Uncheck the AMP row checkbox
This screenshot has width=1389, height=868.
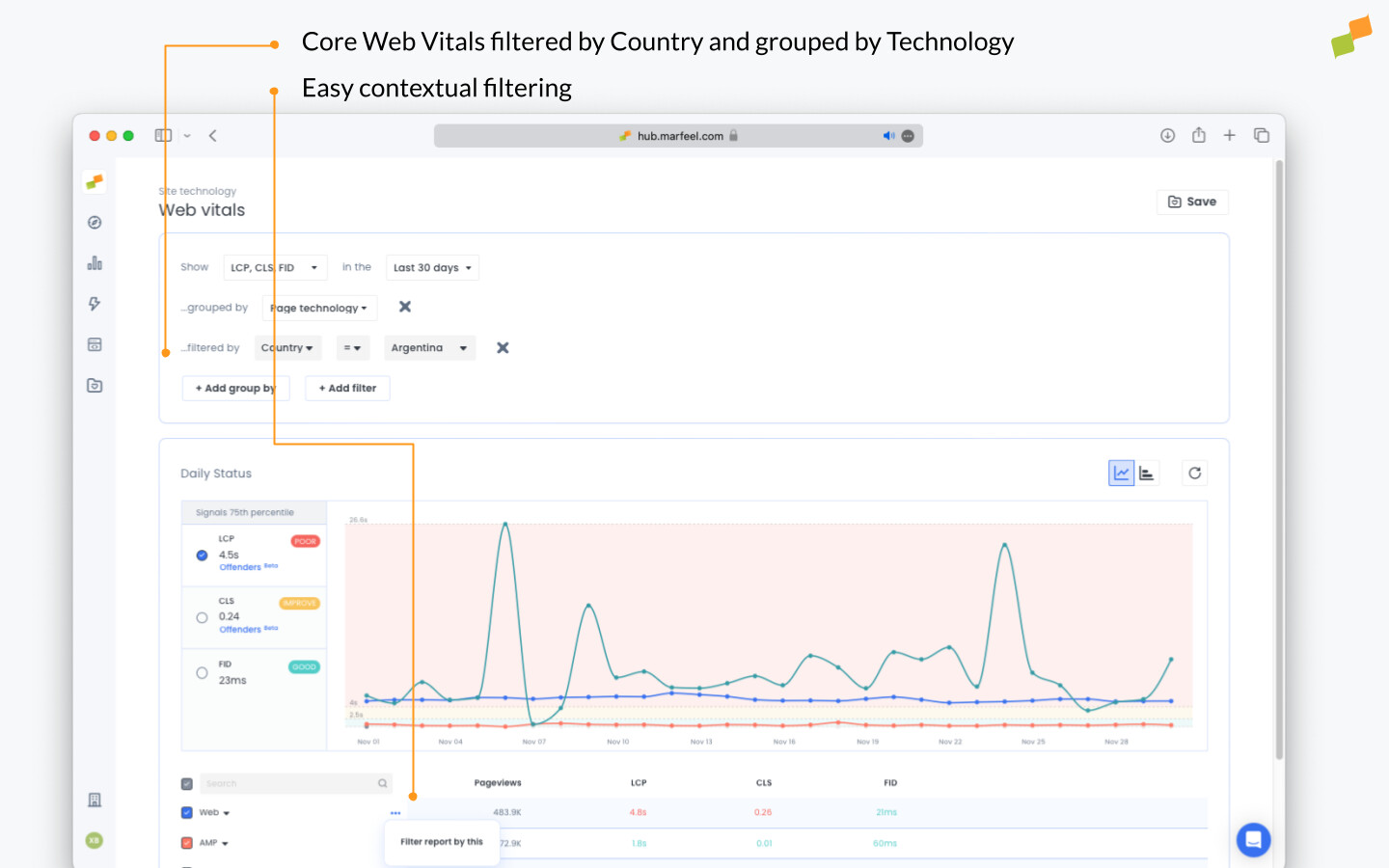click(186, 842)
